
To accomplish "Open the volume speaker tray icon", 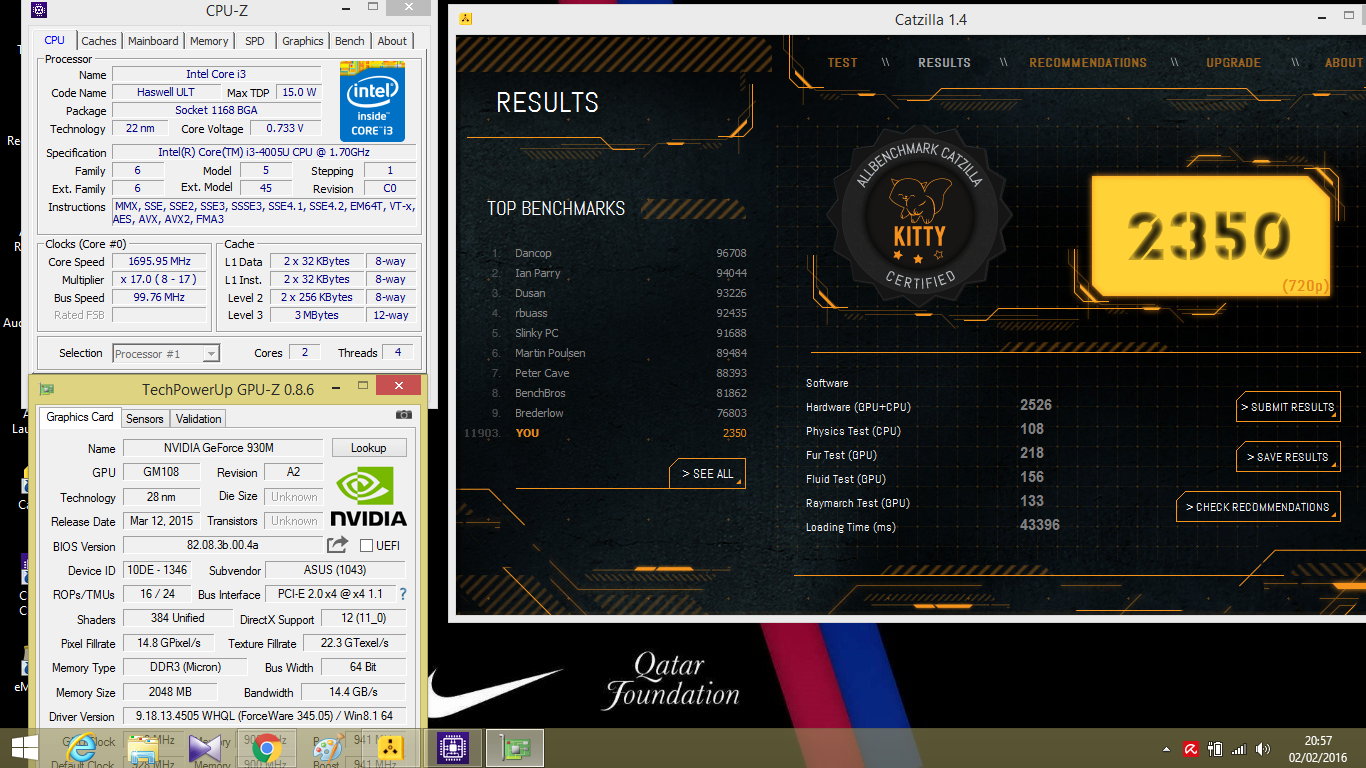I will [1263, 748].
